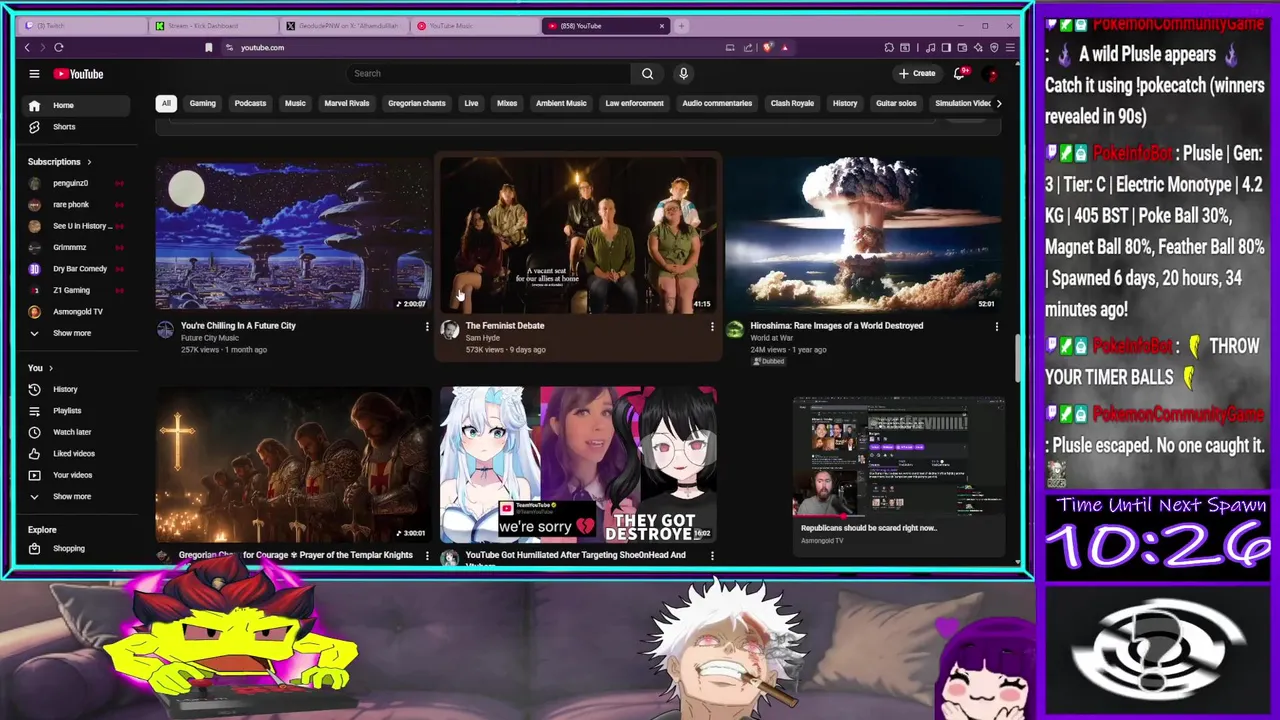This screenshot has width=1280, height=720.
Task: Switch to YouTube Music browser tab
Action: click(x=477, y=26)
